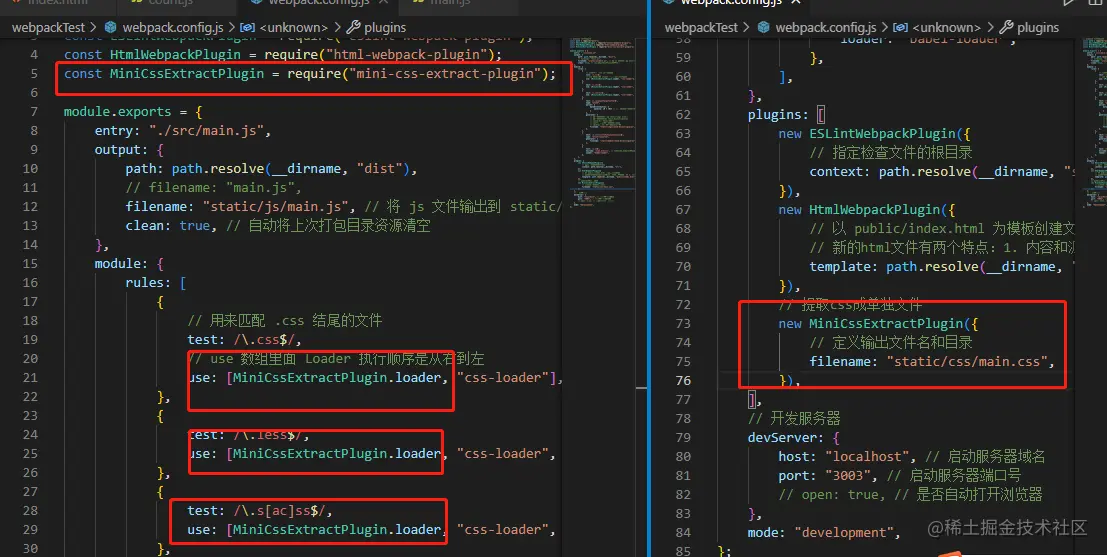Open webpack.config.js breadcrumb in right editor pane
Image resolution: width=1107 pixels, height=557 pixels.
coord(825,28)
